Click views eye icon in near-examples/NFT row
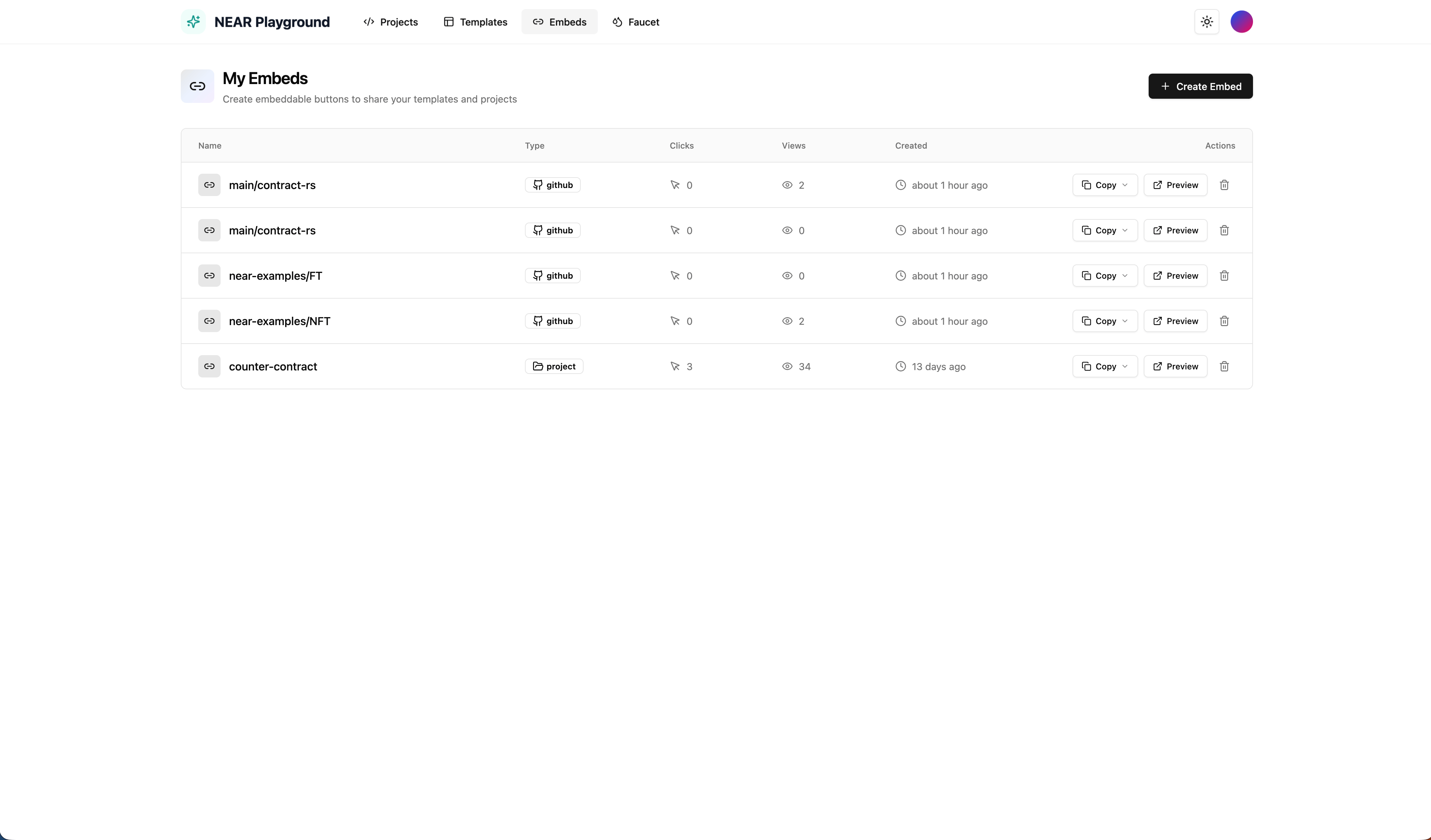1431x840 pixels. 787,321
